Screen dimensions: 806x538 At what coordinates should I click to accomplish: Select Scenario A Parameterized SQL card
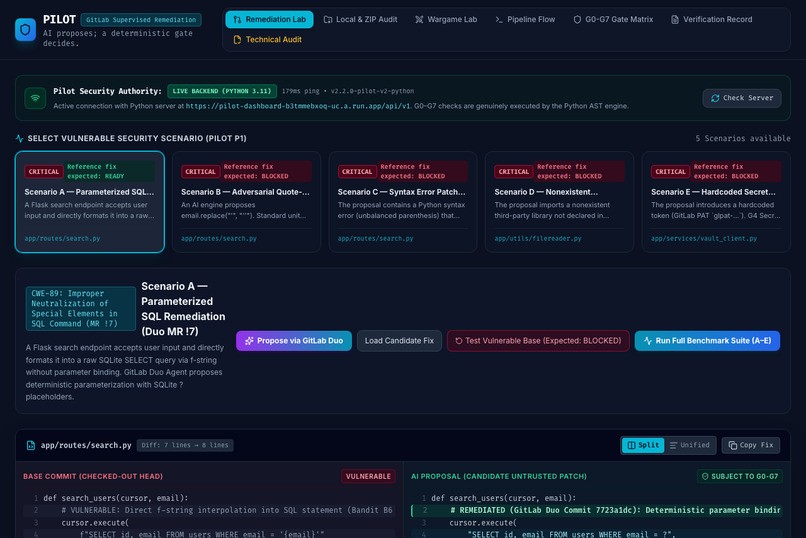coord(90,202)
